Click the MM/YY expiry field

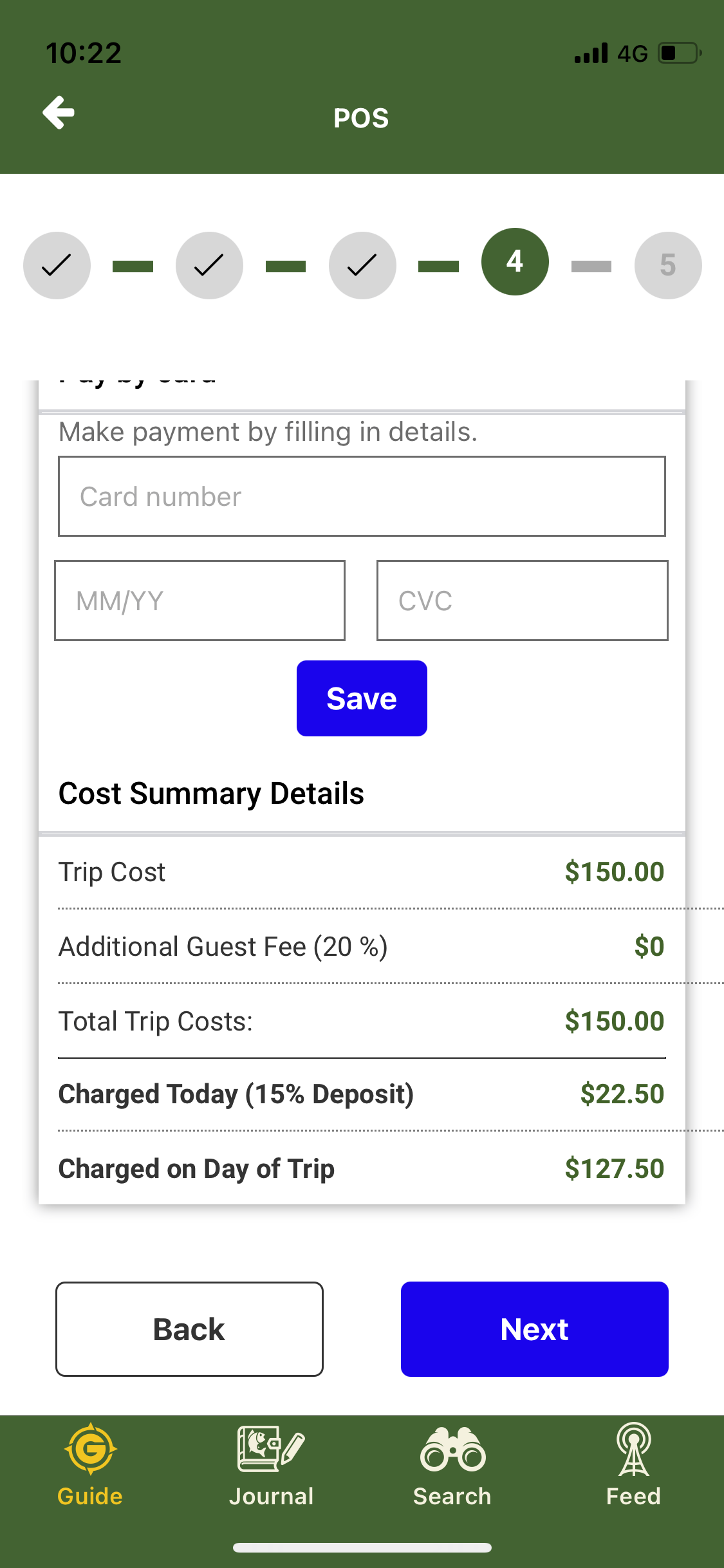(200, 601)
